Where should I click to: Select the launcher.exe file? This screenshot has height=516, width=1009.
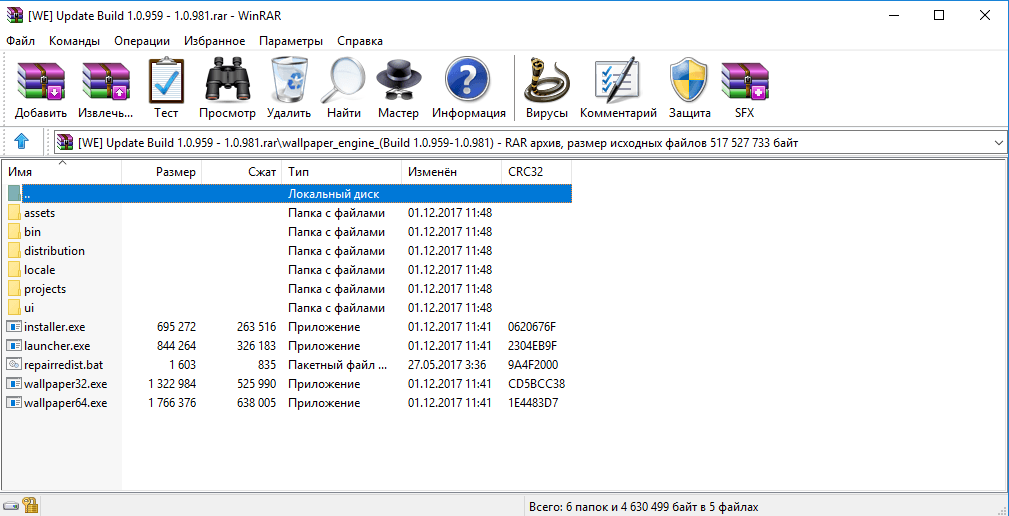point(289,346)
